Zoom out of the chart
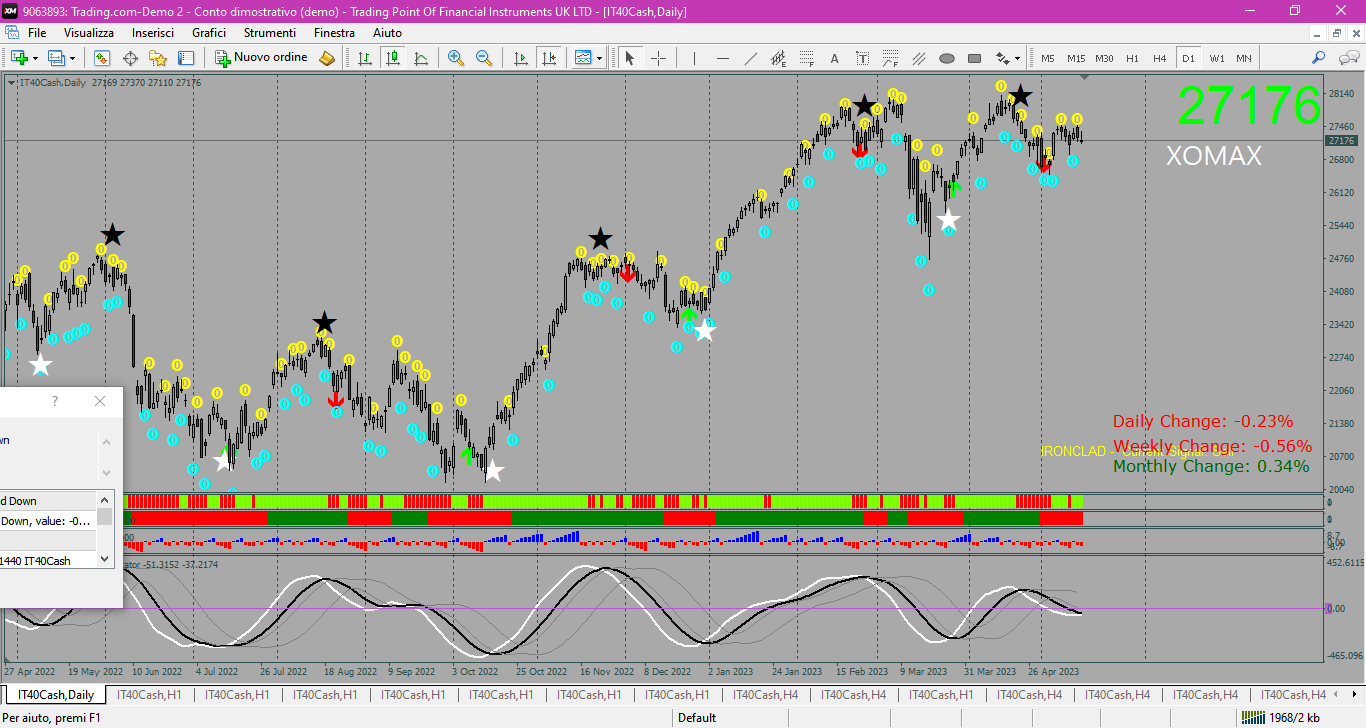 (484, 58)
